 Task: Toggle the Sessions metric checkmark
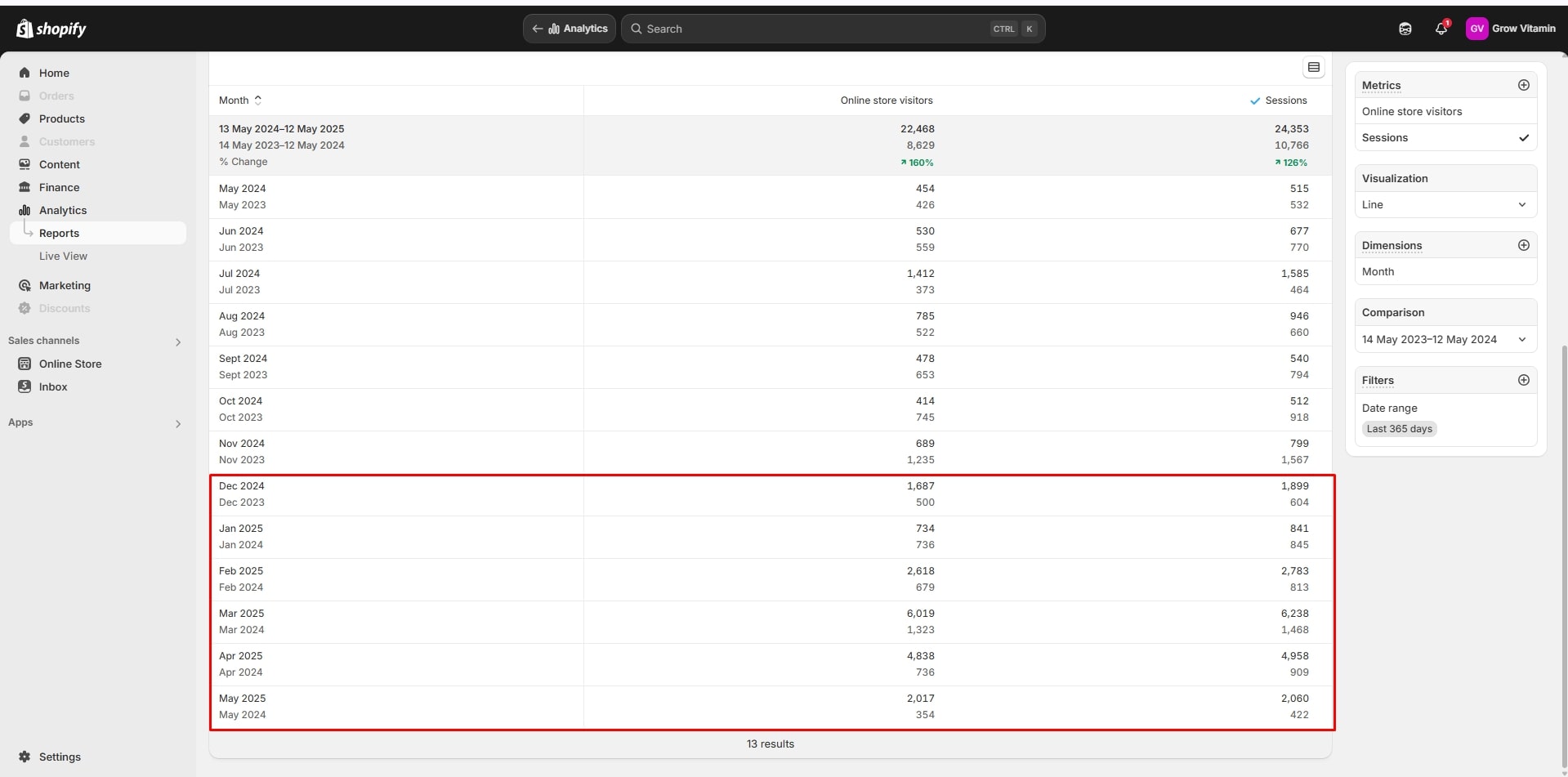click(1523, 138)
